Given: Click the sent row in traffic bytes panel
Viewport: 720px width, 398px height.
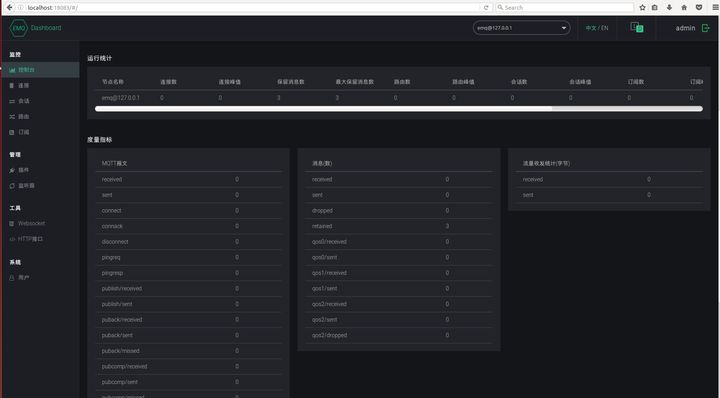Looking at the screenshot, I should click(609, 195).
